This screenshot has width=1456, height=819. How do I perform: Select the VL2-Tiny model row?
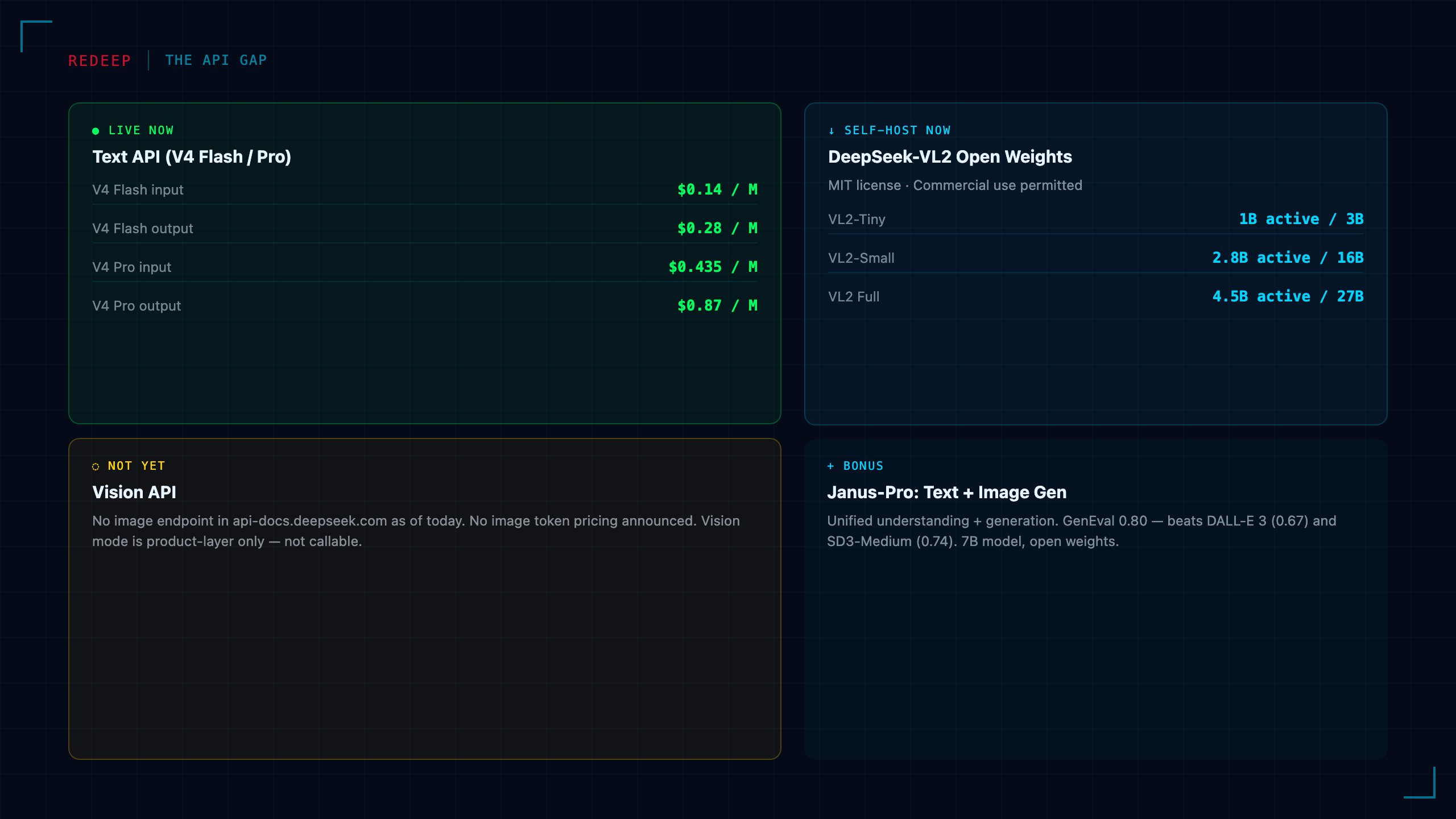pyautogui.click(x=1096, y=220)
